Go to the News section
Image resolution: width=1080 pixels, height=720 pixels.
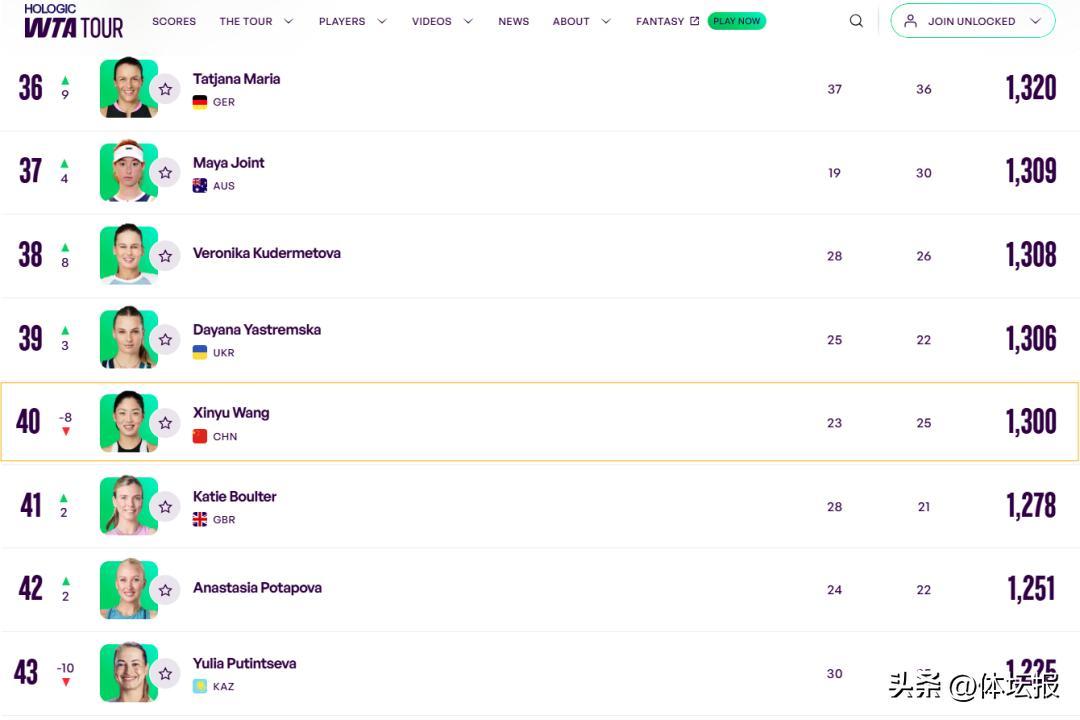[x=513, y=21]
